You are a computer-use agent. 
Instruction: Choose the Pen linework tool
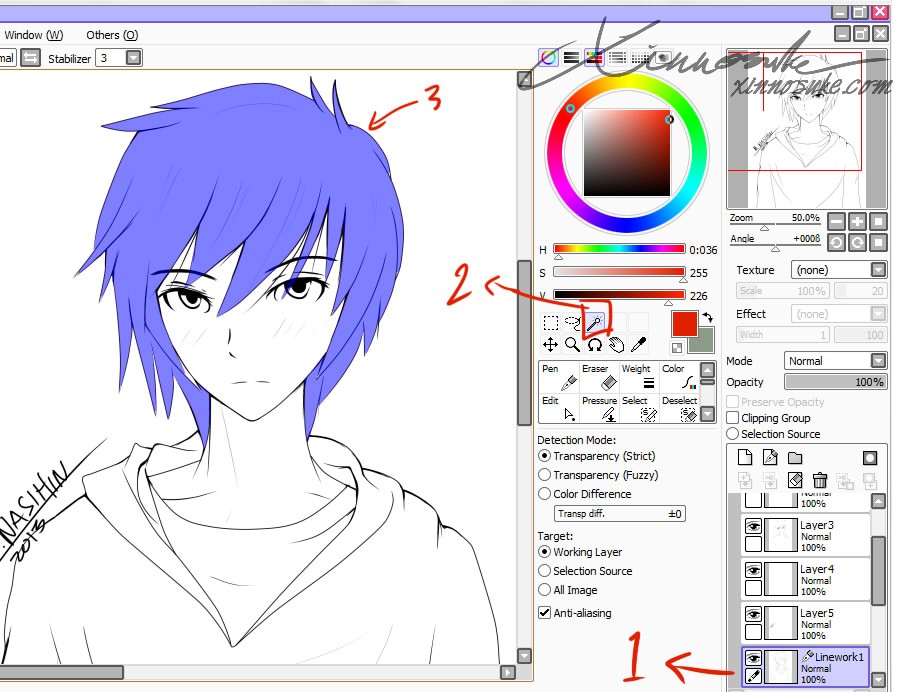pos(559,377)
